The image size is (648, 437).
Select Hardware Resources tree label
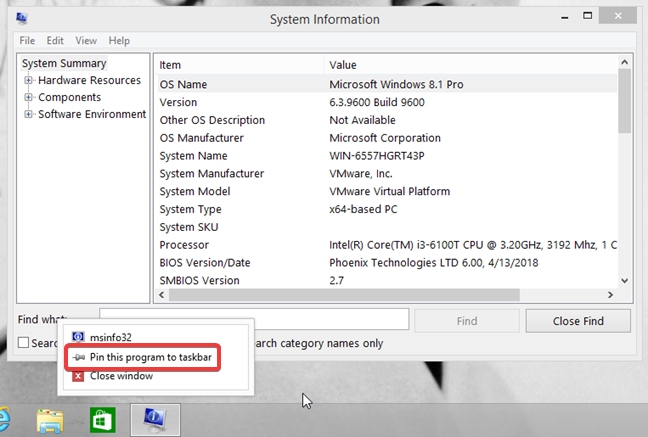click(x=89, y=80)
